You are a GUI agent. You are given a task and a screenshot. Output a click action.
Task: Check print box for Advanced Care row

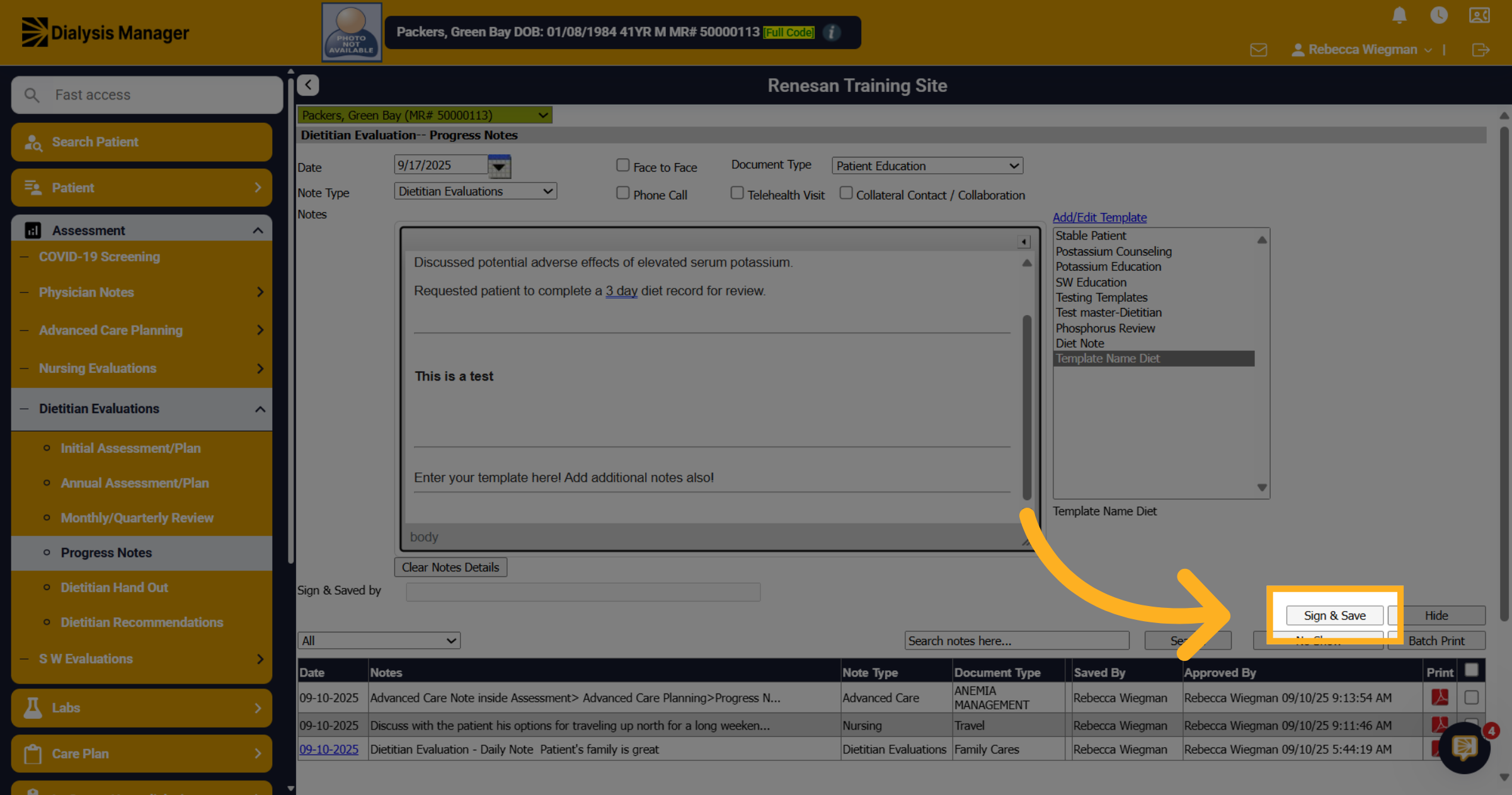coord(1472,697)
